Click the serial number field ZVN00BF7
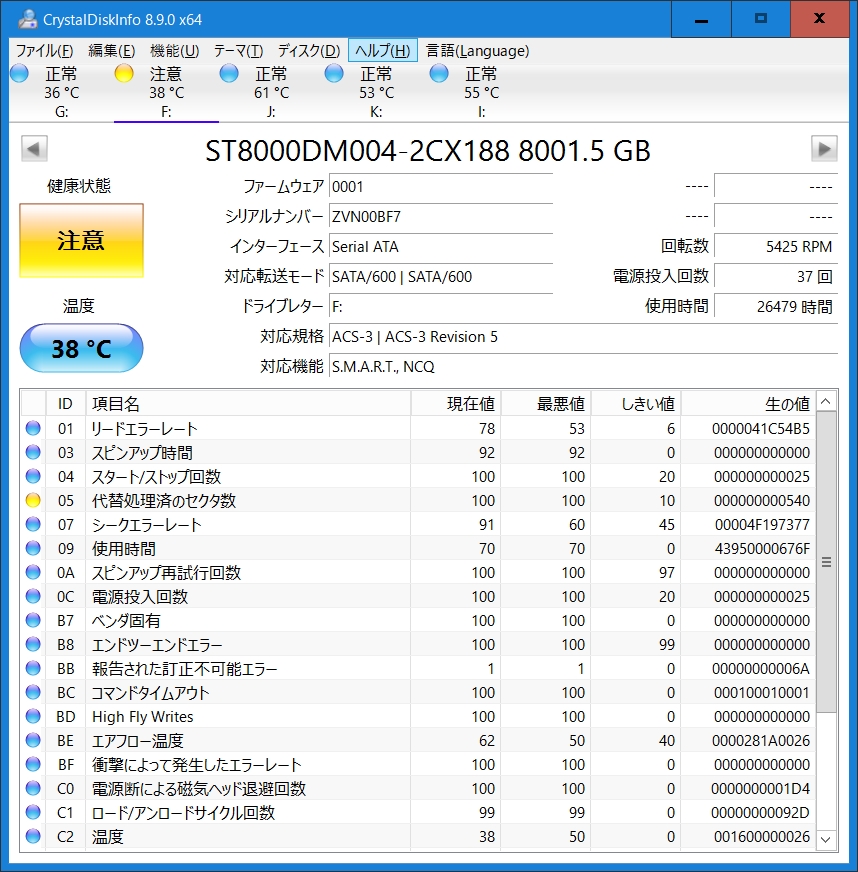Image resolution: width=858 pixels, height=872 pixels. (x=440, y=217)
